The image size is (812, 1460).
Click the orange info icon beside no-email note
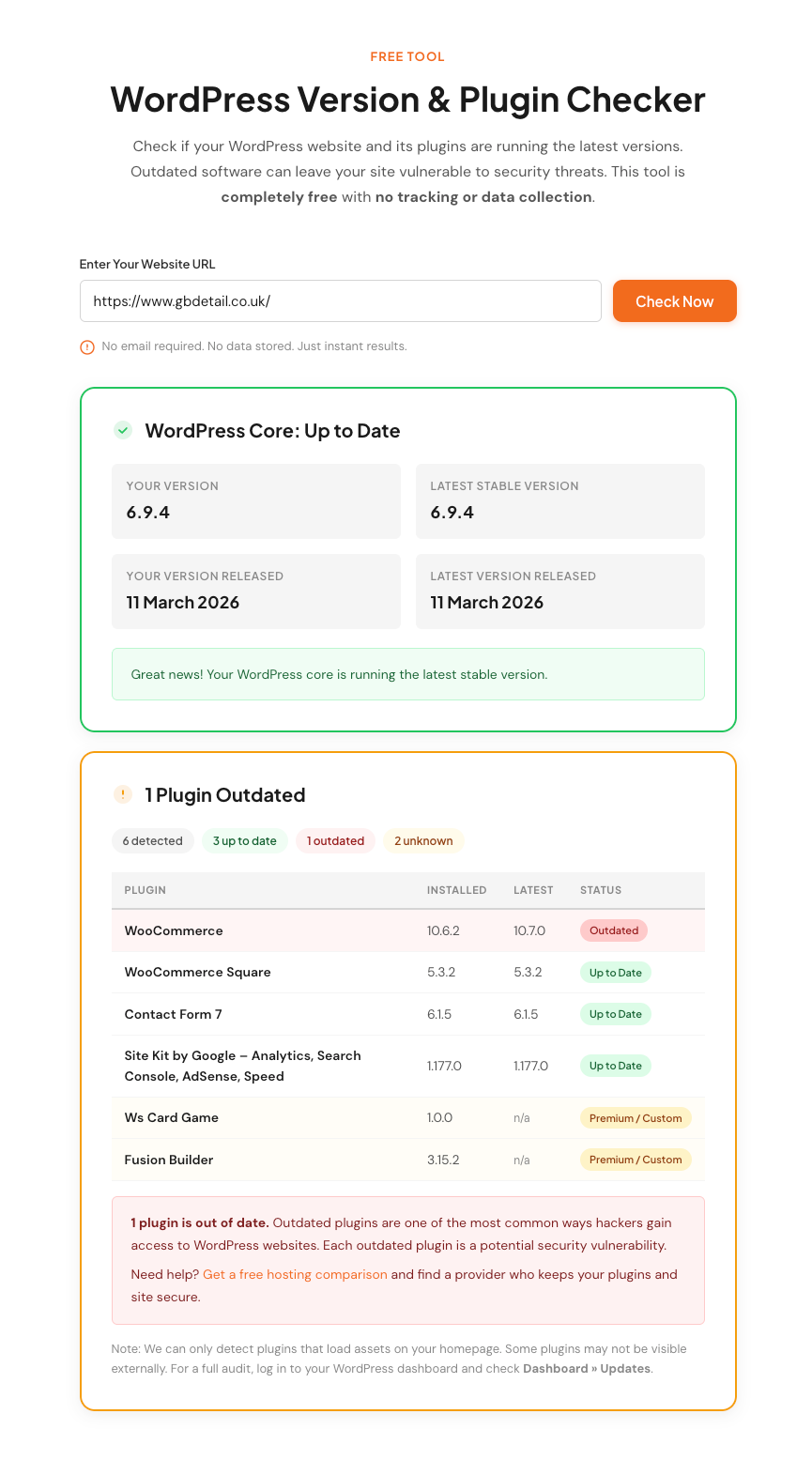coord(87,347)
